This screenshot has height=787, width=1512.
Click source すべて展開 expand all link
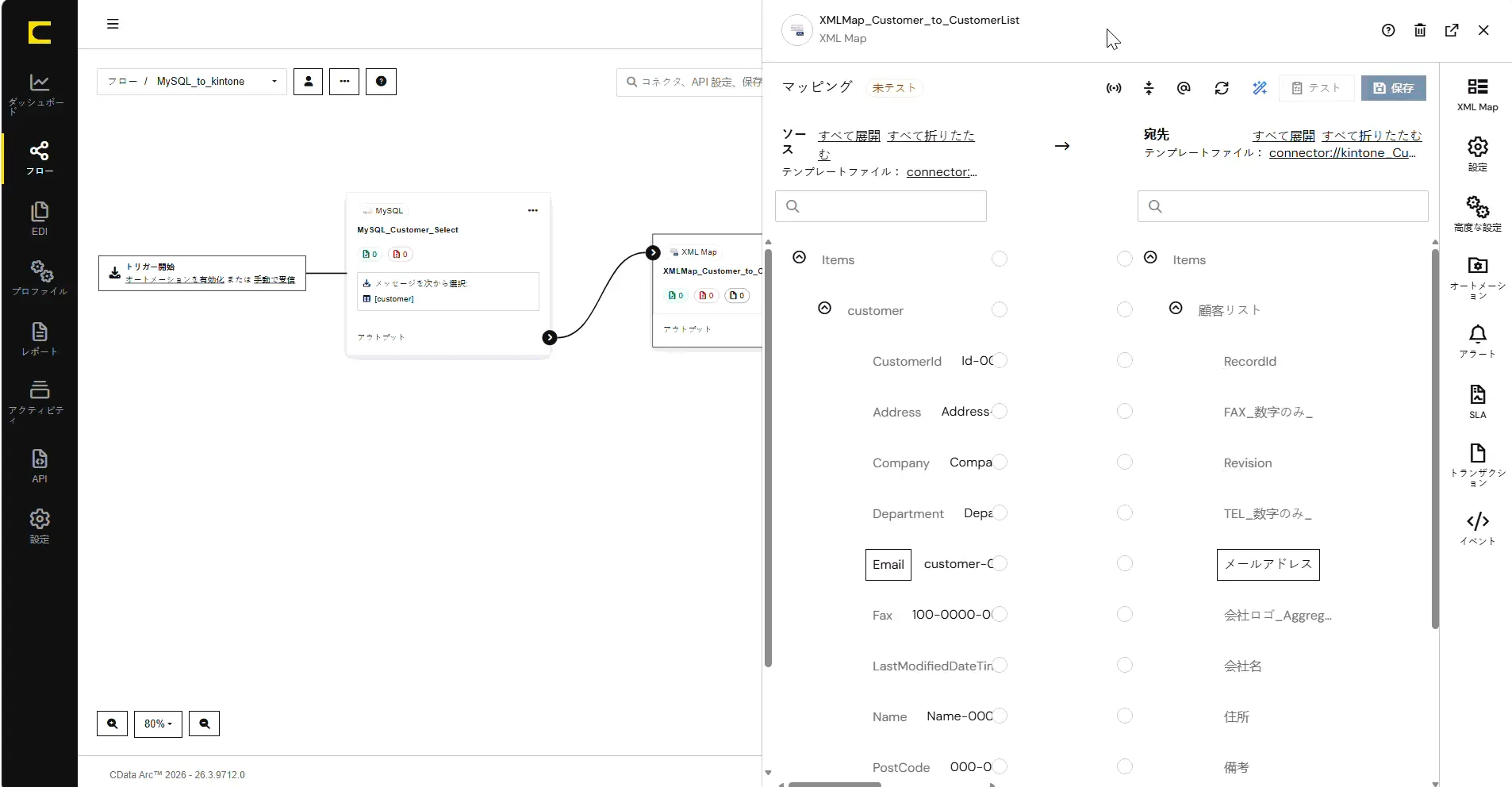[849, 136]
